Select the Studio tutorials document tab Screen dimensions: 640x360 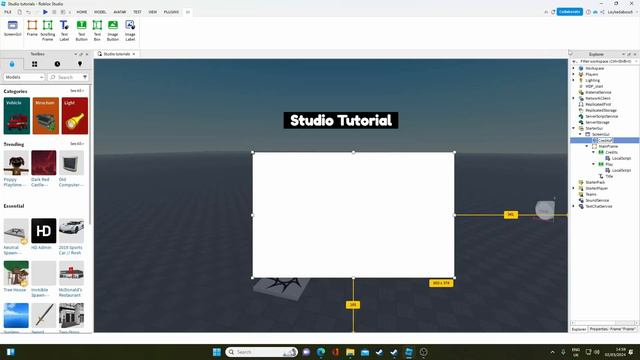116,54
